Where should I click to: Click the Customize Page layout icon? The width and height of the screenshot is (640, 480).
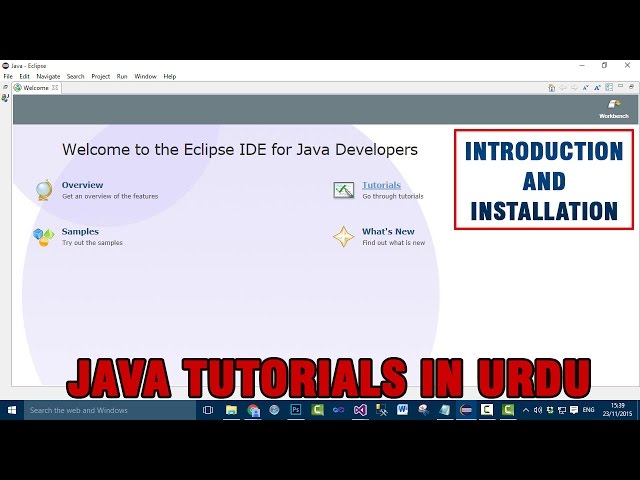coord(609,87)
